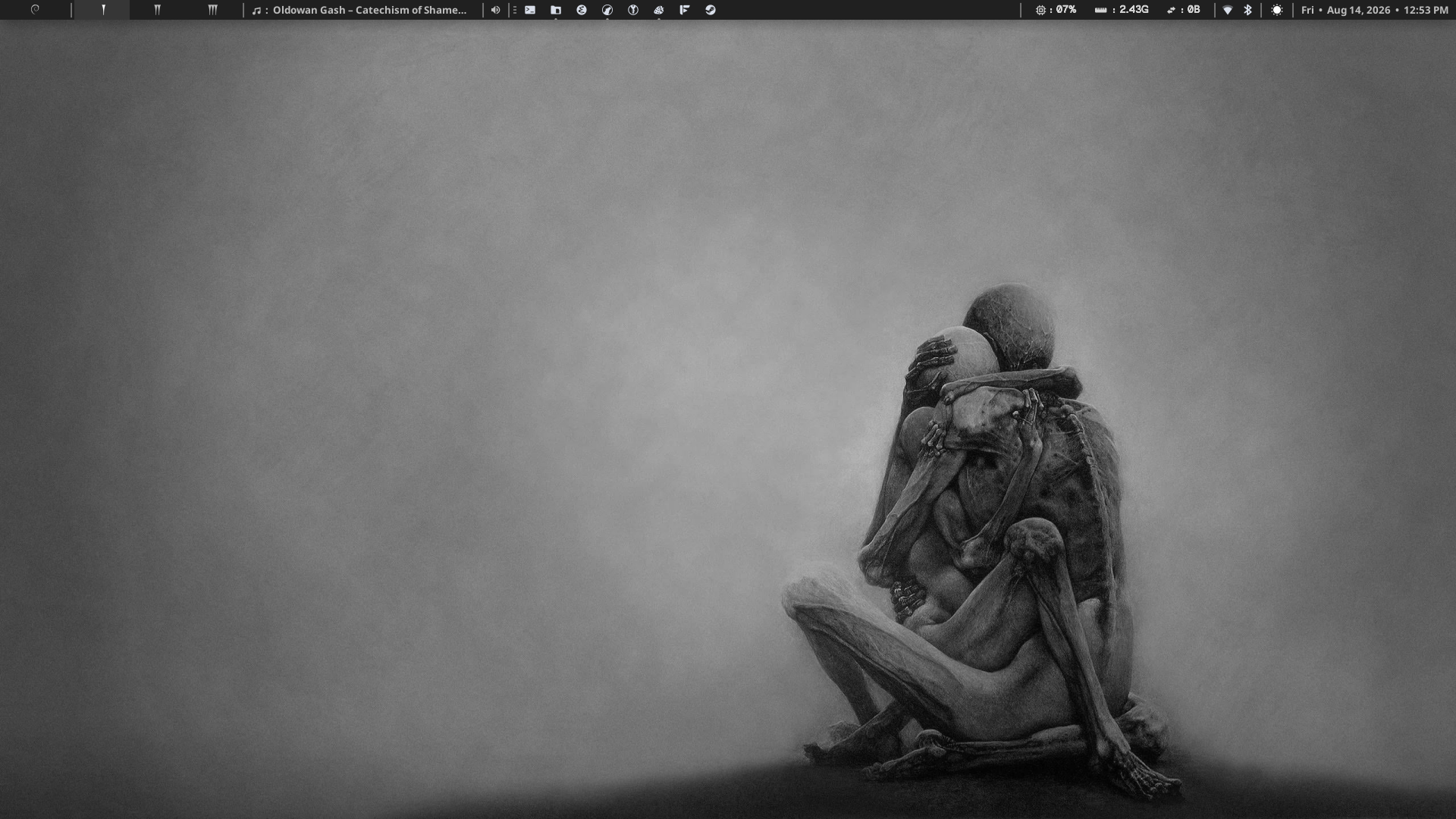Click the network transfer arrows icon
This screenshot has width=1456, height=819.
(1172, 10)
